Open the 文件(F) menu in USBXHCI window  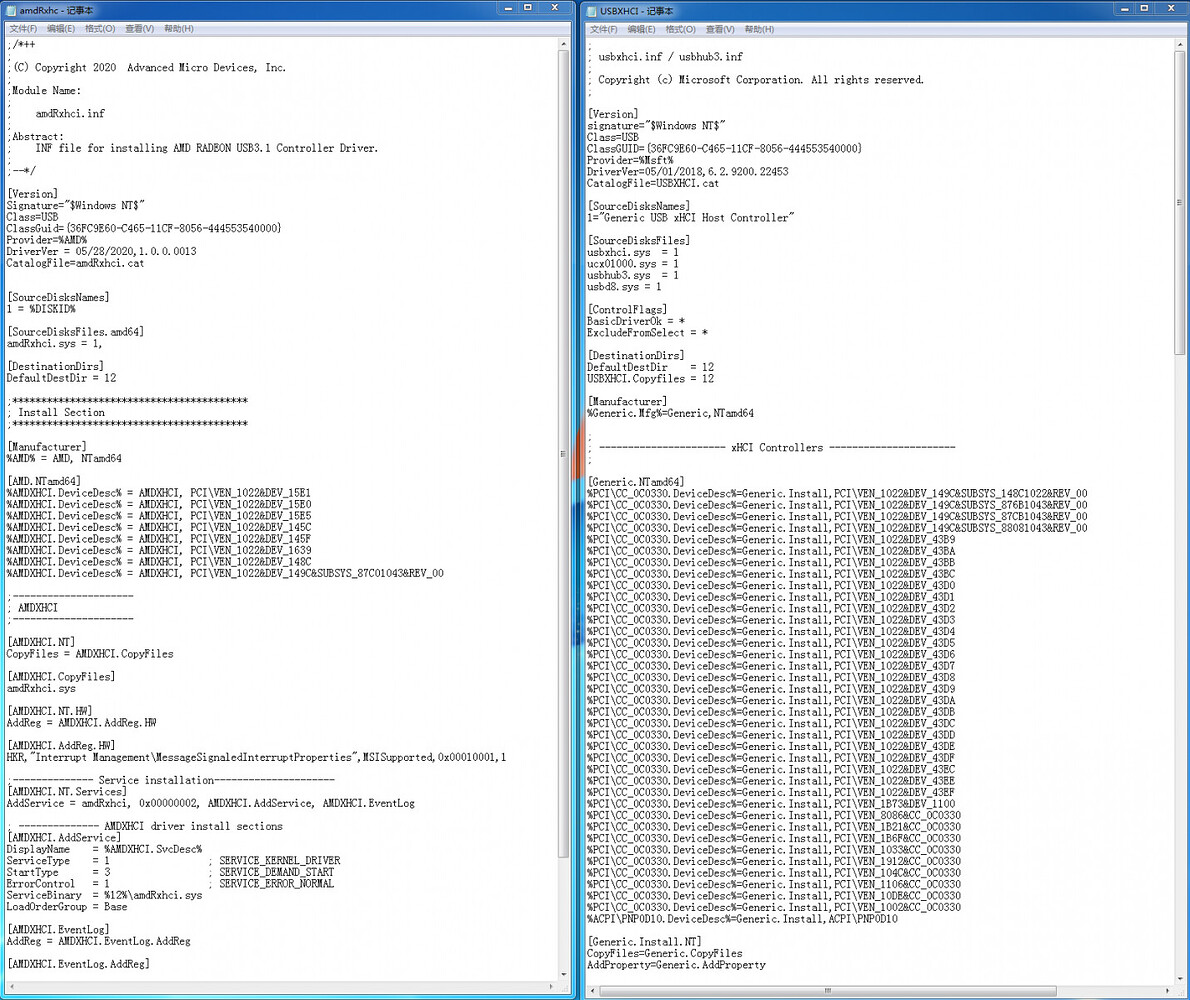pyautogui.click(x=604, y=28)
